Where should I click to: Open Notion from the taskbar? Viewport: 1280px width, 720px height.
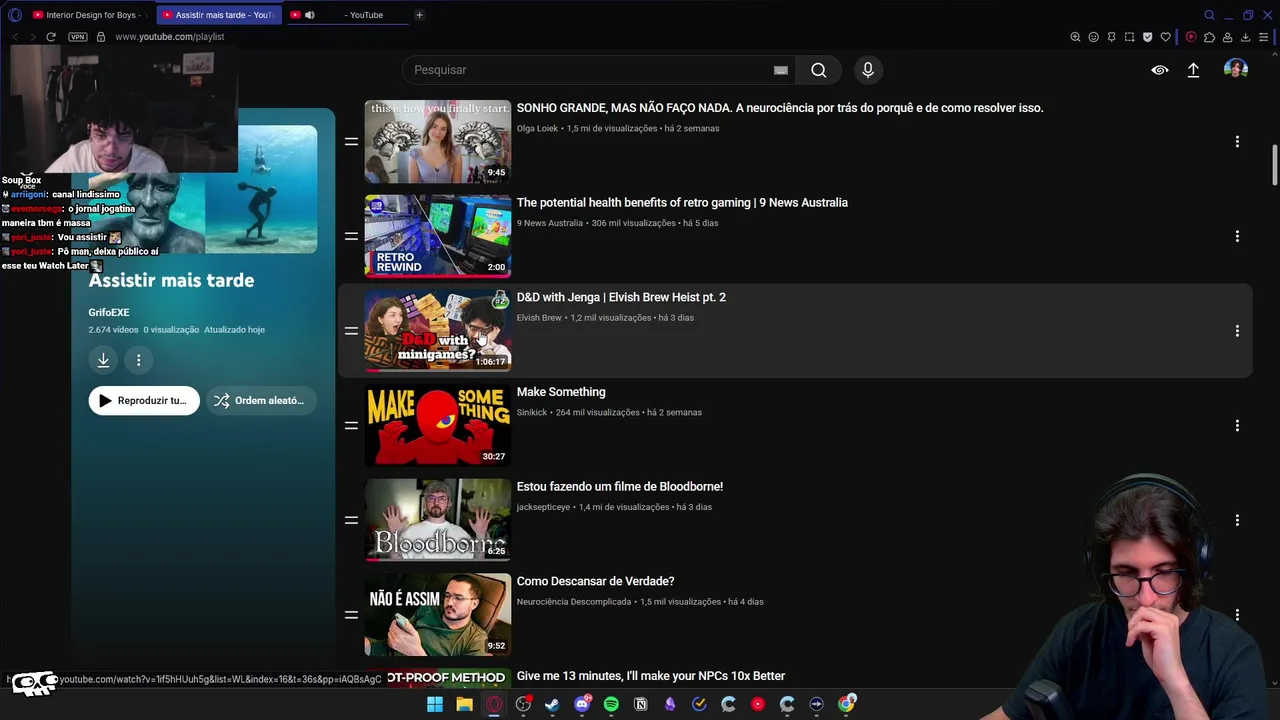click(641, 704)
